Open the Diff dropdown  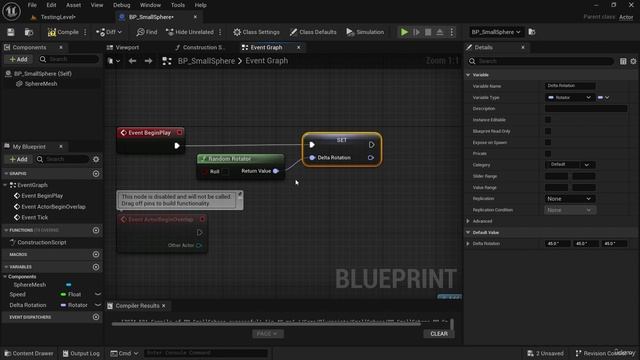[x=109, y=32]
